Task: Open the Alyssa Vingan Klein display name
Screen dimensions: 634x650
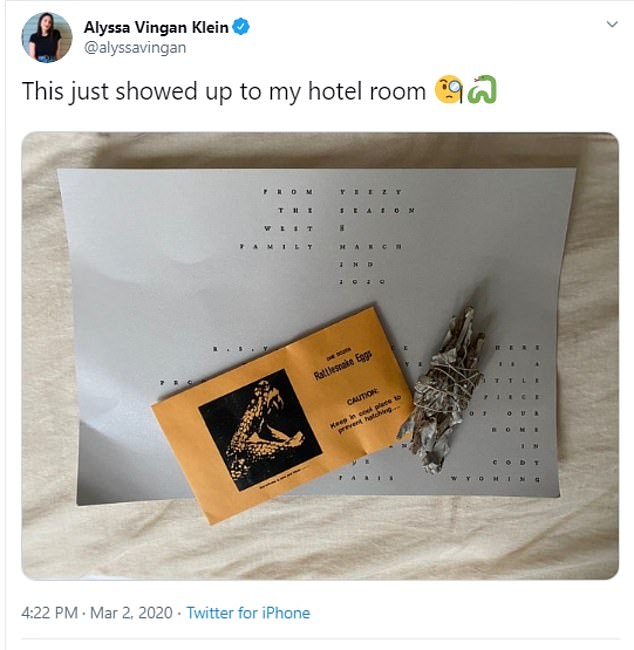Action: click(x=156, y=28)
